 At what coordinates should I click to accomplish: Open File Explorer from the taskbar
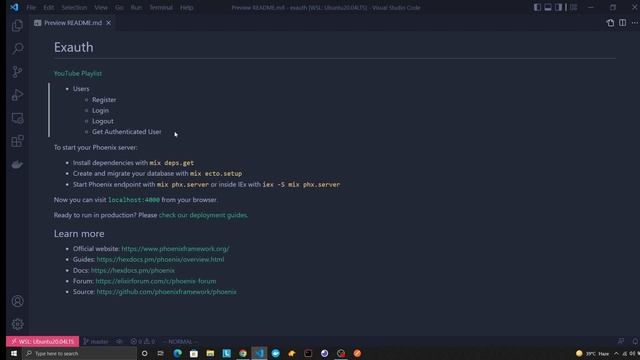[210, 353]
